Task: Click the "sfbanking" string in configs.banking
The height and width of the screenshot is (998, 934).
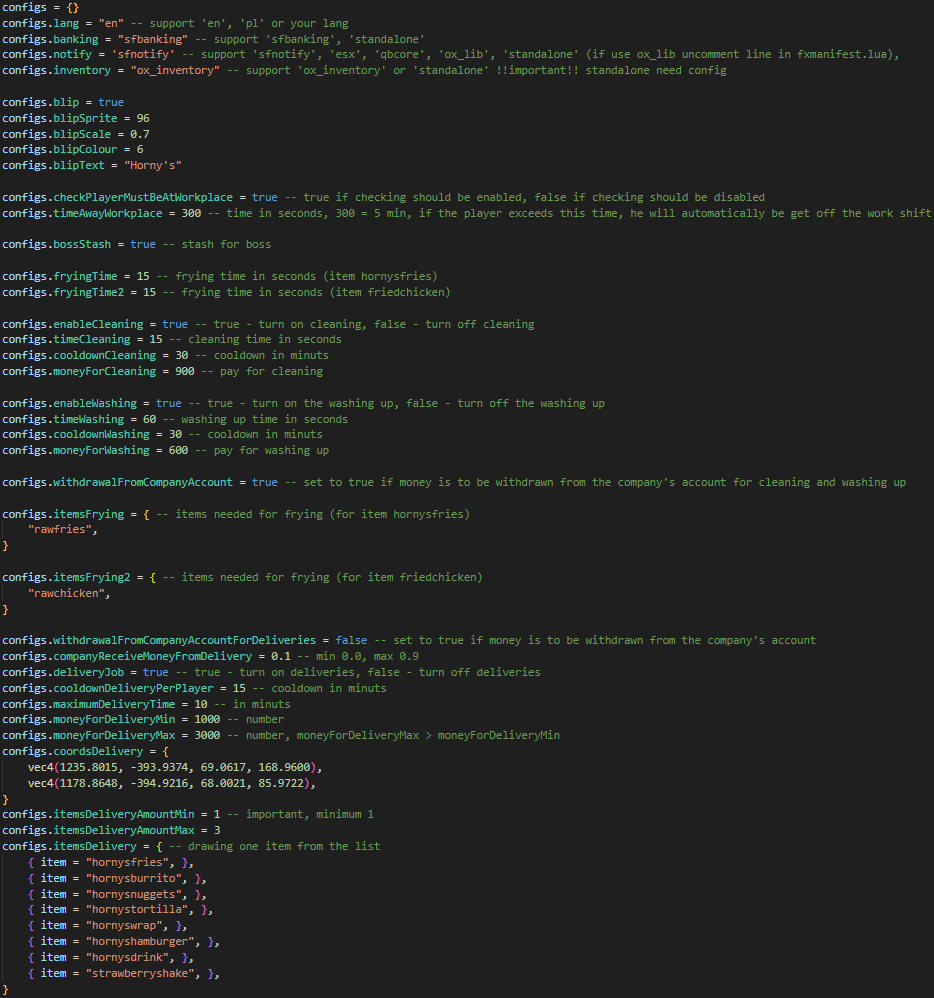Action: pos(152,39)
